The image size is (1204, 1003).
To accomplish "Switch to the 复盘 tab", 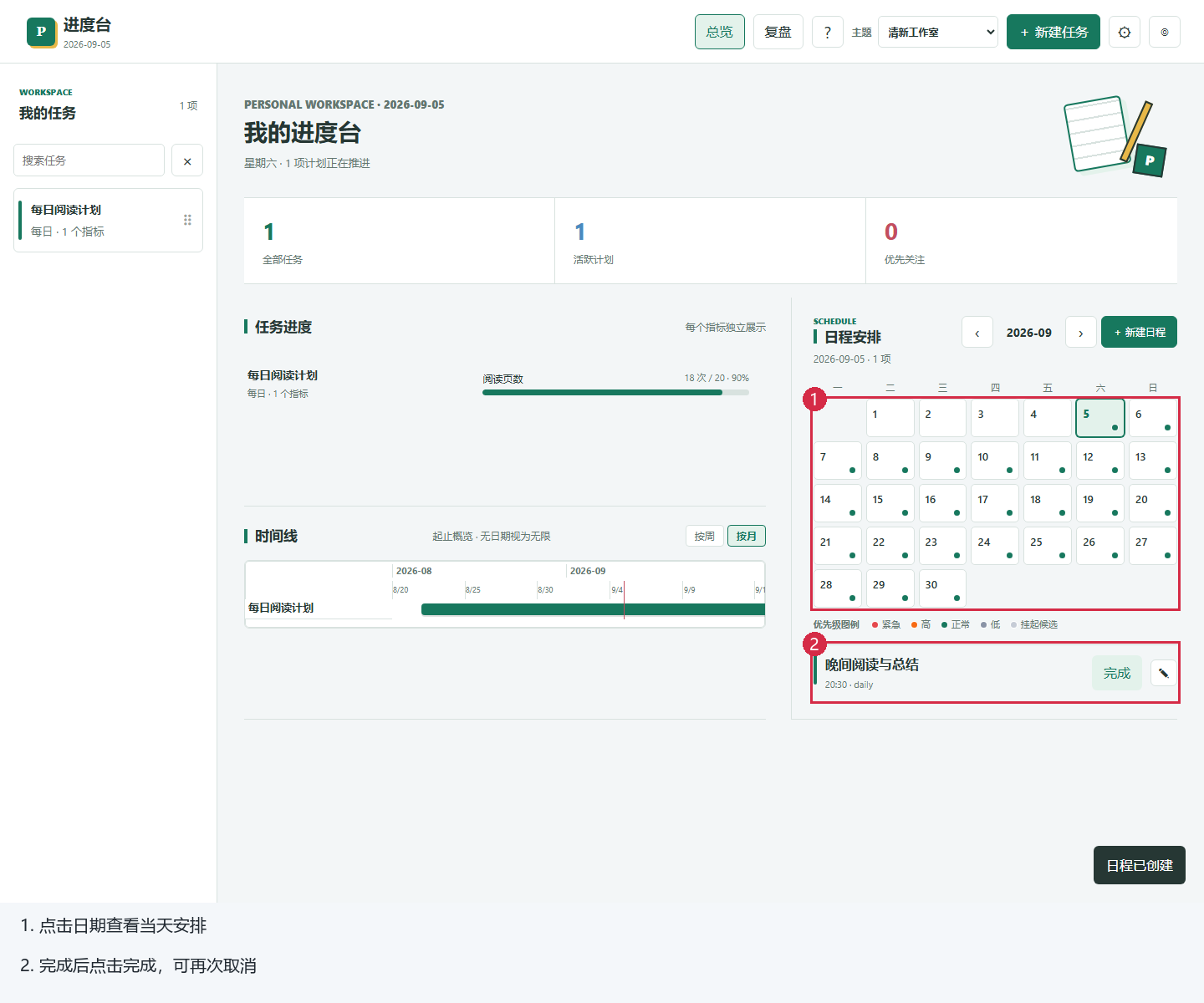I will pos(778,32).
